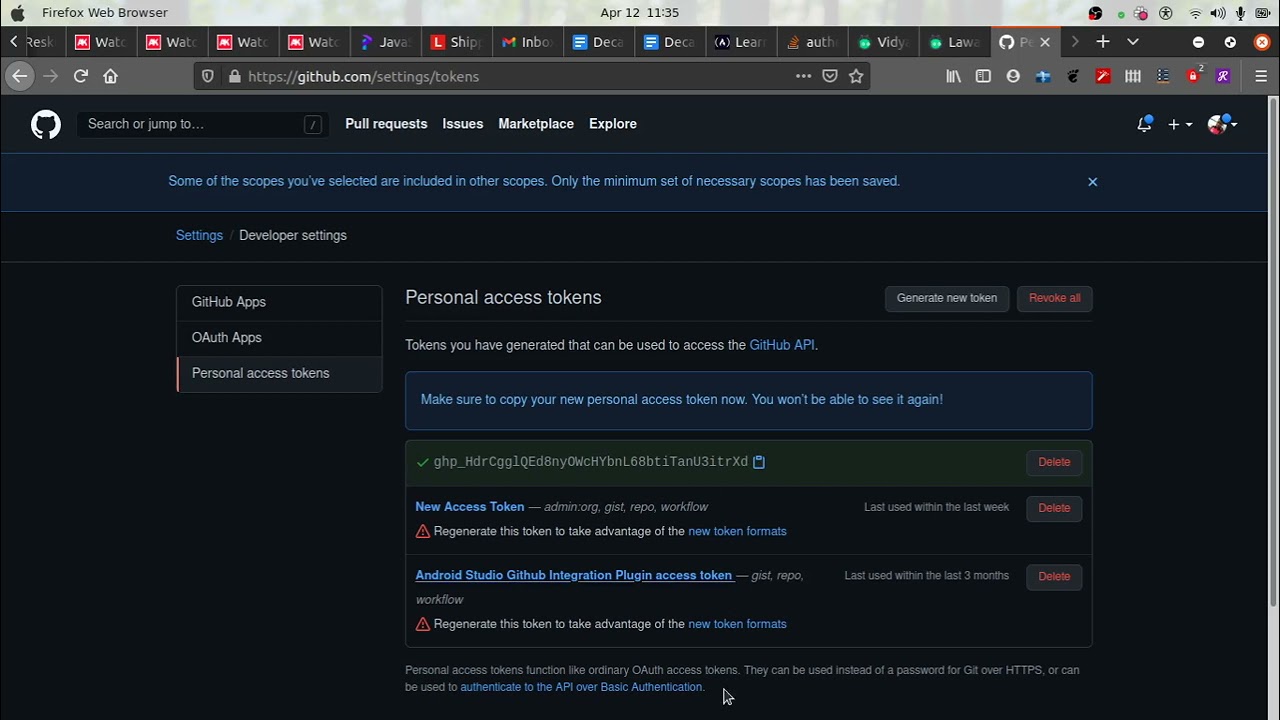1280x720 pixels.
Task: Open Issues page
Action: point(463,124)
